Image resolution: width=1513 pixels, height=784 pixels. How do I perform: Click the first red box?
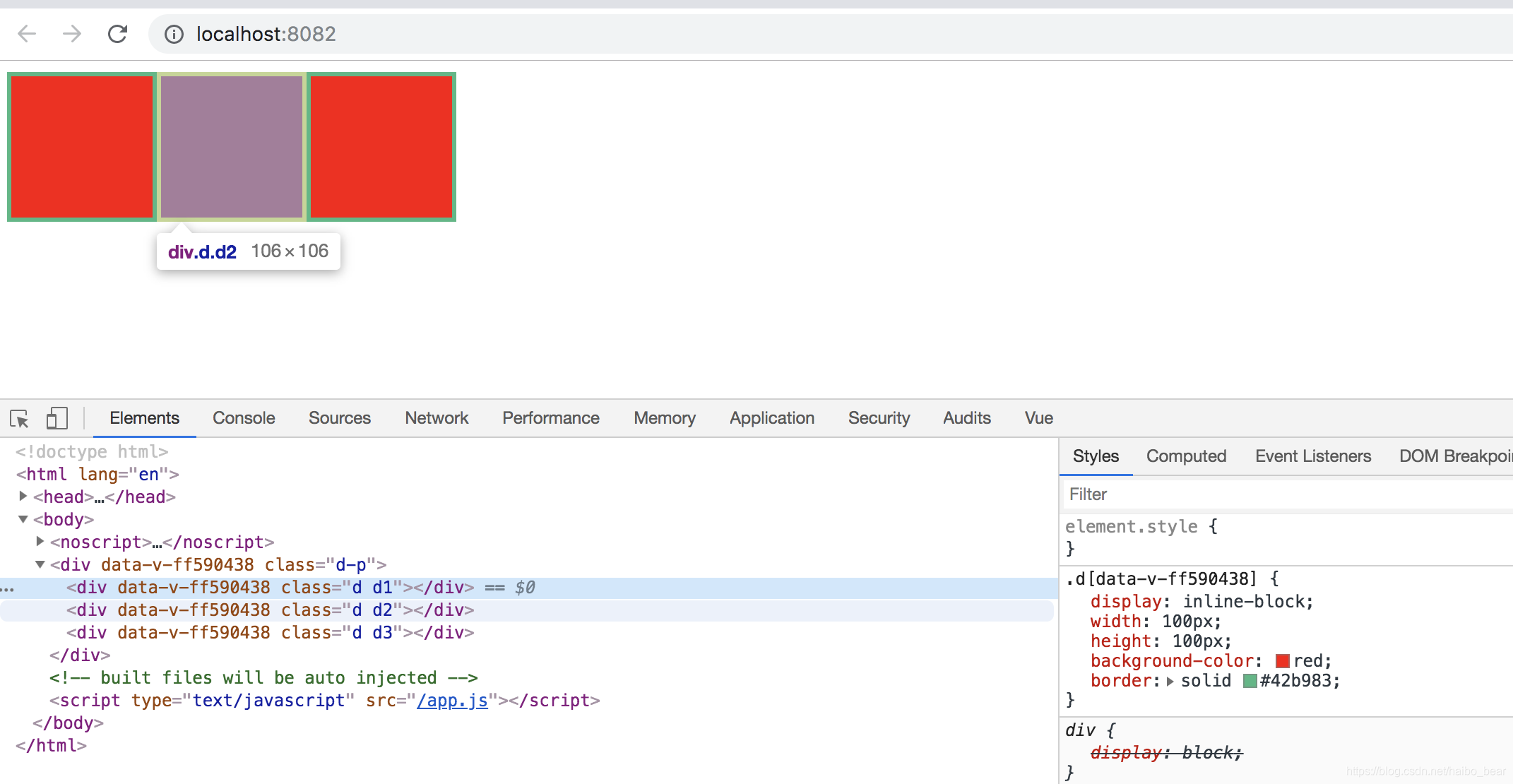pos(82,147)
